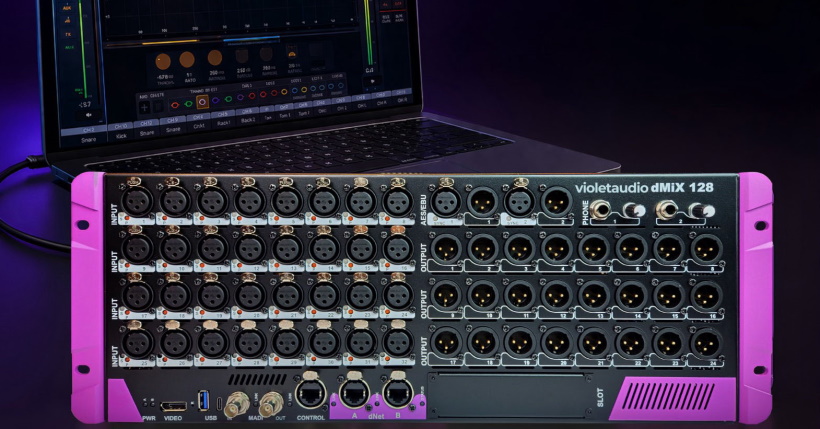This screenshot has height=429, width=820.
Task: Click the speaker mute icon under the left meter
Action: (x=88, y=115)
